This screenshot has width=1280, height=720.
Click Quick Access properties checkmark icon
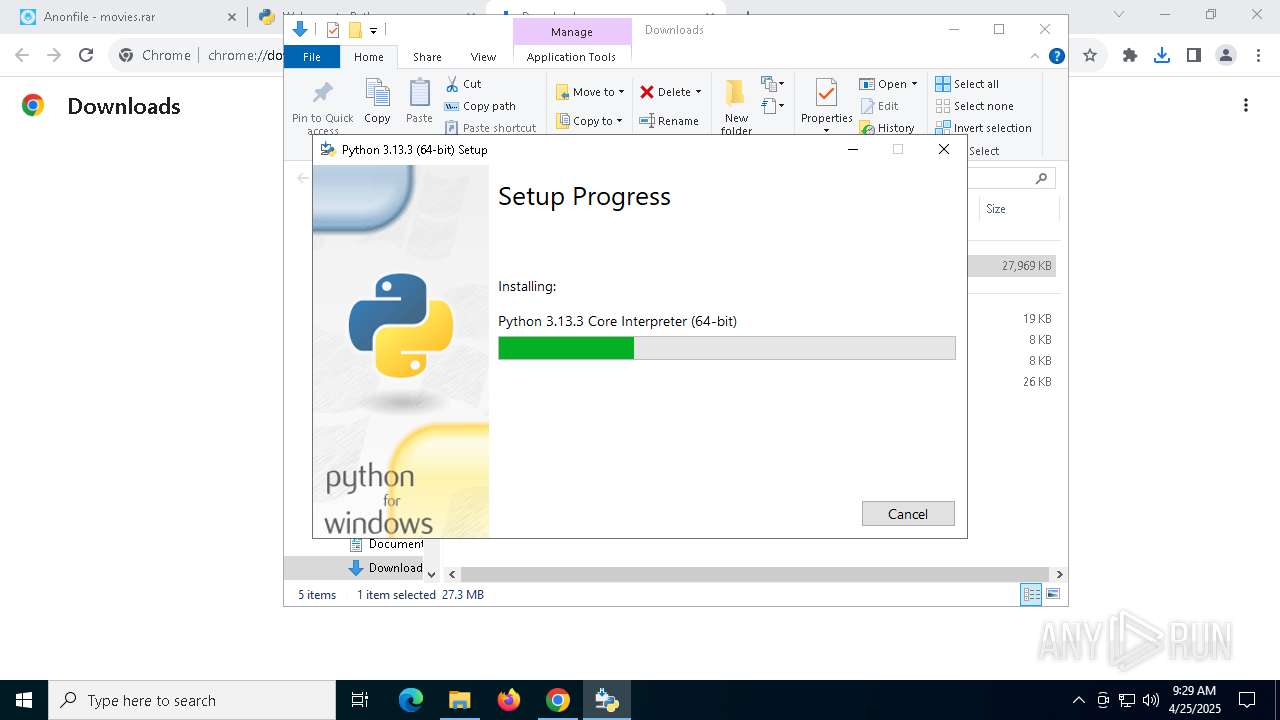tap(333, 30)
